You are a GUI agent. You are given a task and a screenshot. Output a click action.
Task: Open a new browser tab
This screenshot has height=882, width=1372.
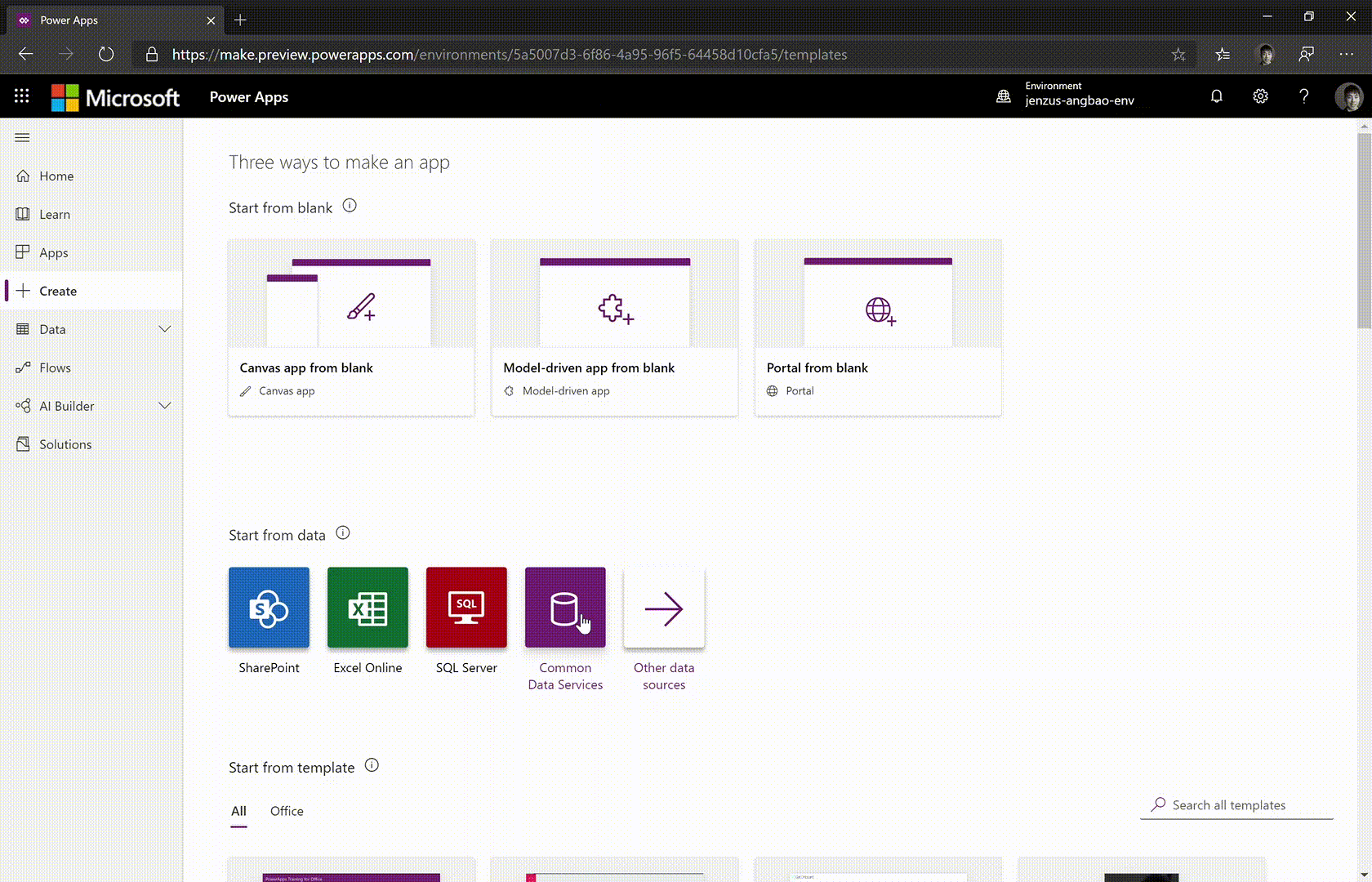(x=240, y=20)
